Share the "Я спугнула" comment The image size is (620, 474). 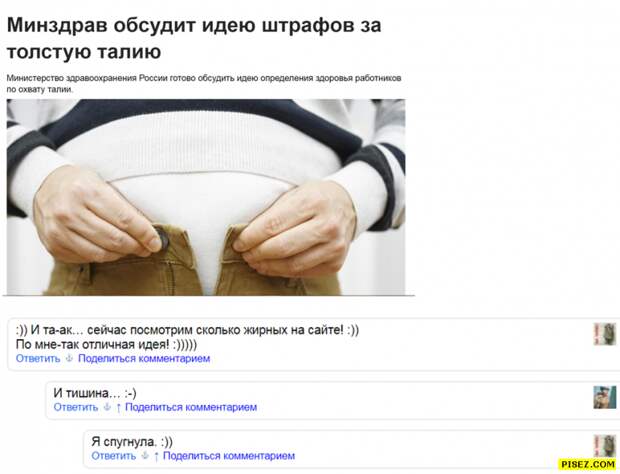tap(229, 455)
